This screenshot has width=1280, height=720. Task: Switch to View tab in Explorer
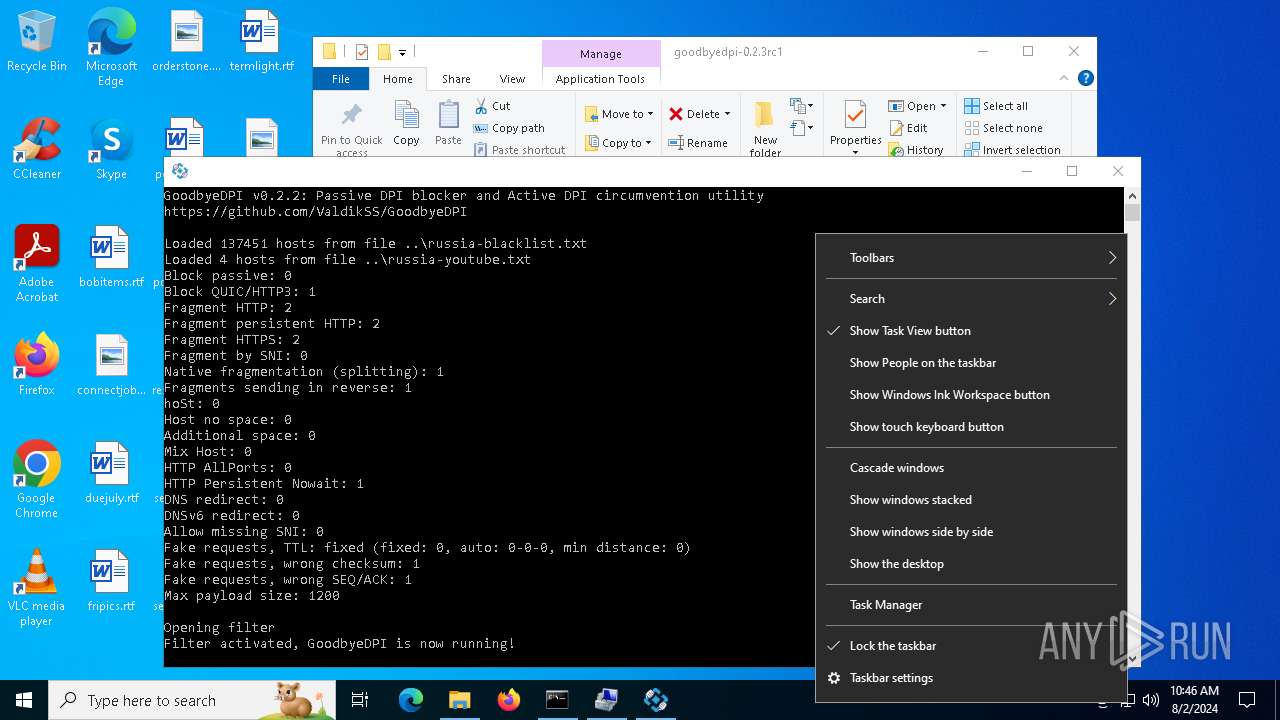512,79
